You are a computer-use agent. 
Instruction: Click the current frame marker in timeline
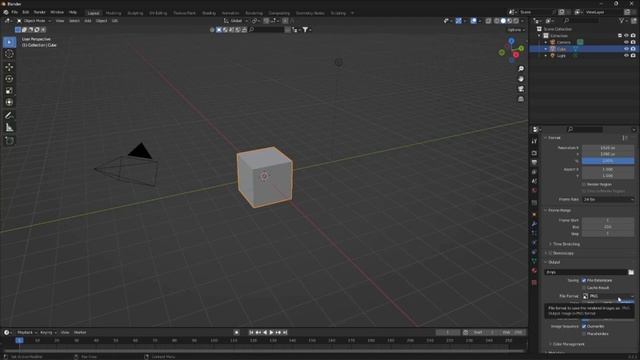[19, 340]
